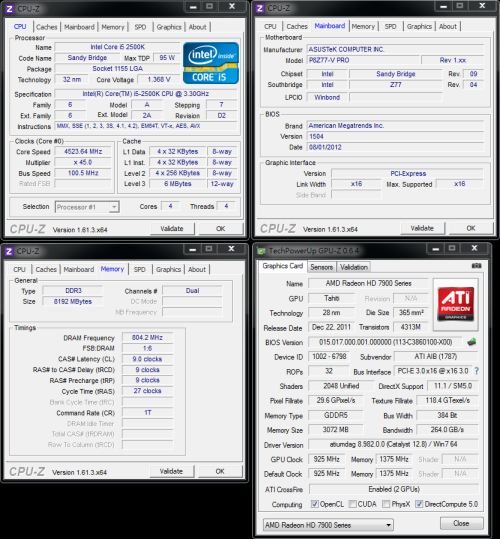
Task: Click the P8Z77-V PRO model field
Action: (x=363, y=60)
